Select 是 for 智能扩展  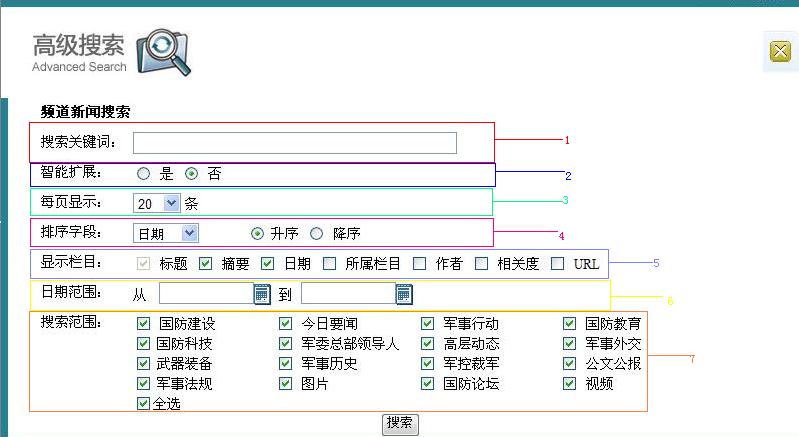144,174
